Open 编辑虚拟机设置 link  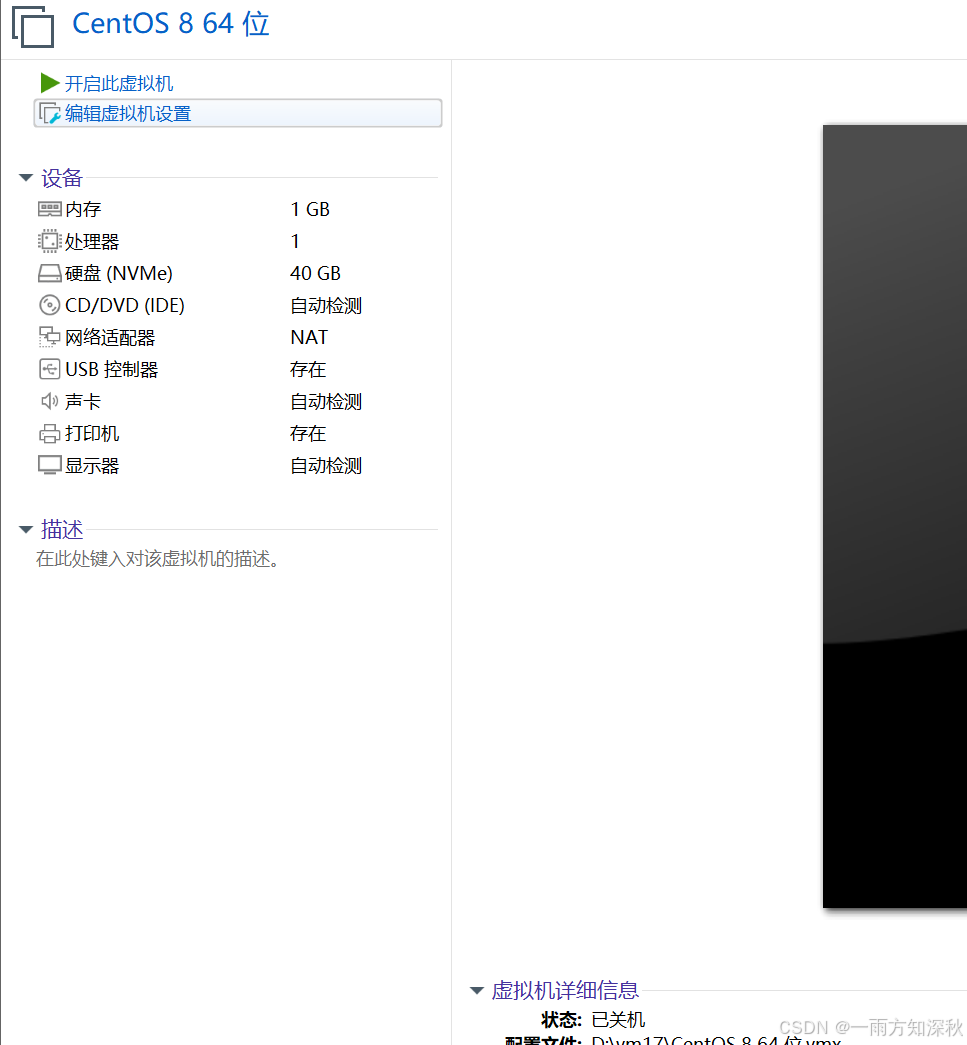tap(128, 113)
